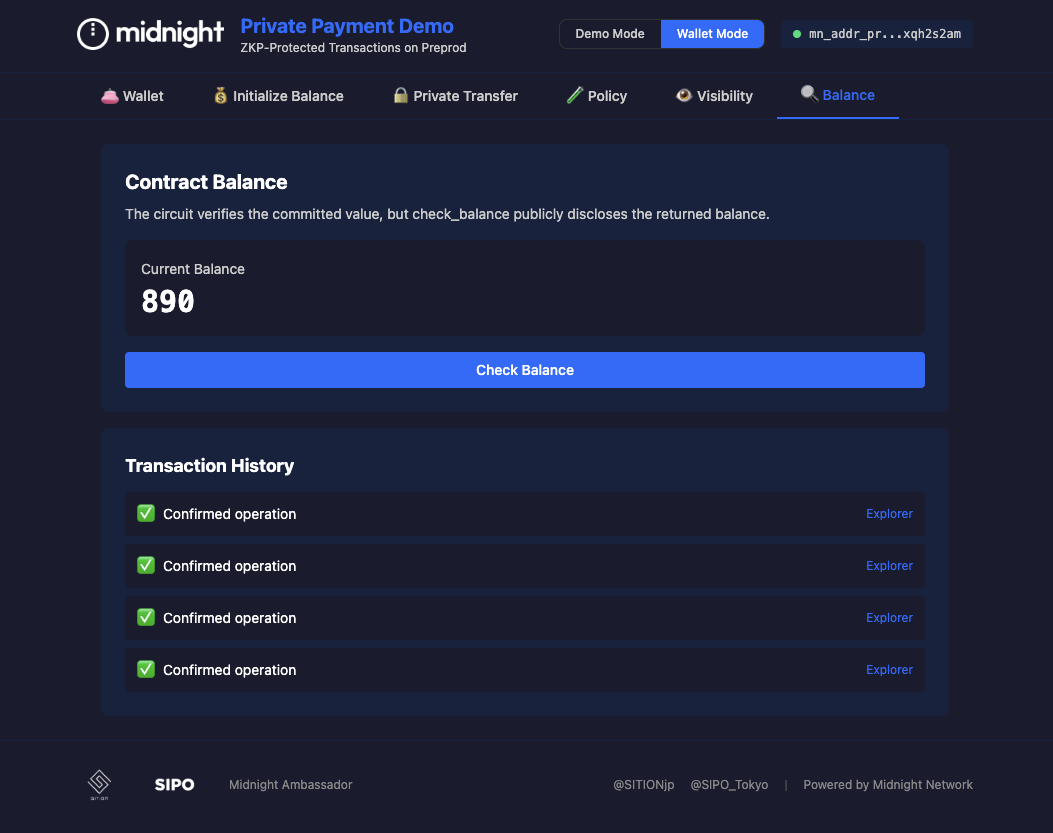Open Explorer link for second confirmed operation
1053x833 pixels.
pyautogui.click(x=889, y=566)
